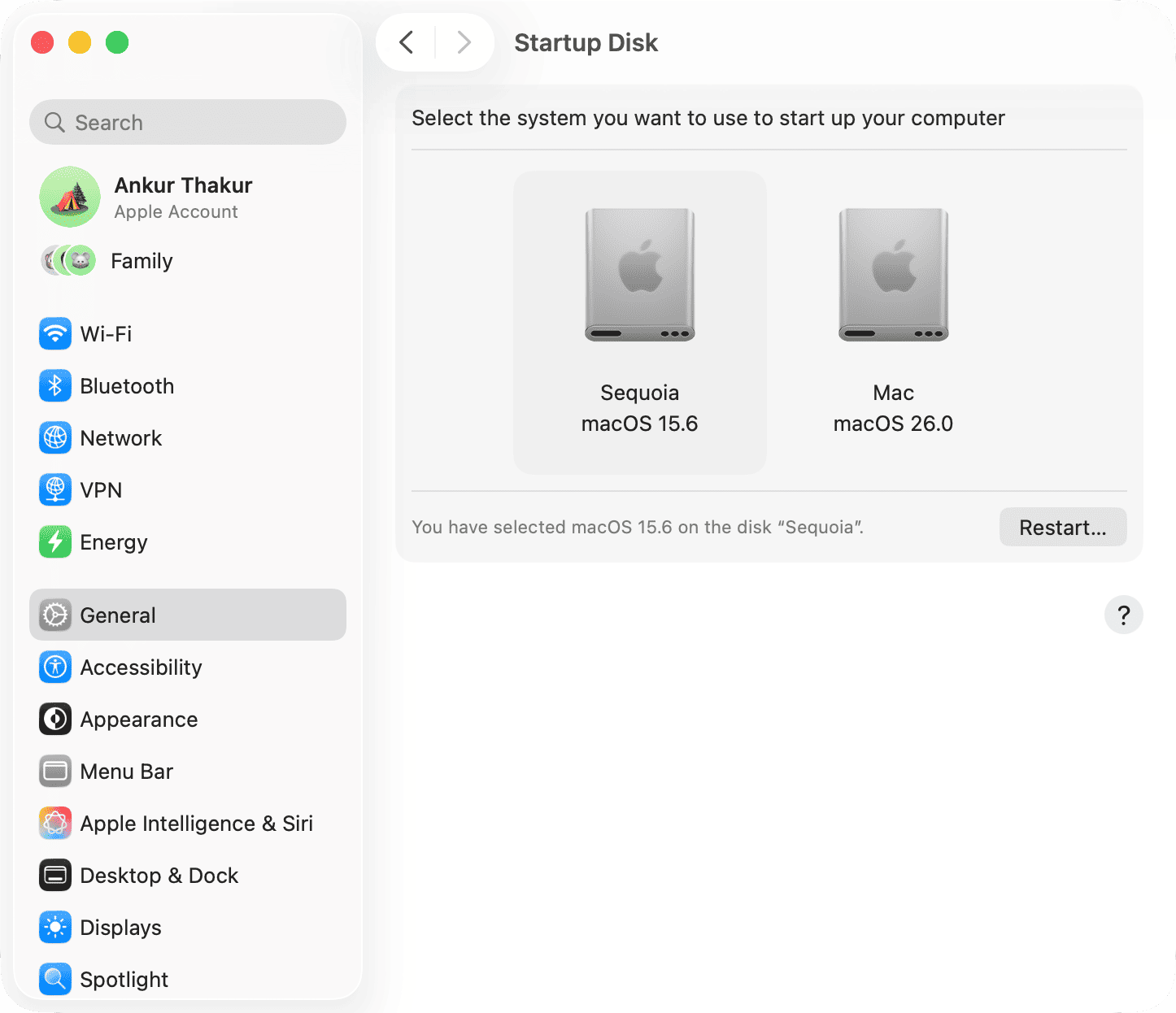This screenshot has height=1013, width=1176.
Task: Click the Search field
Action: click(x=188, y=122)
